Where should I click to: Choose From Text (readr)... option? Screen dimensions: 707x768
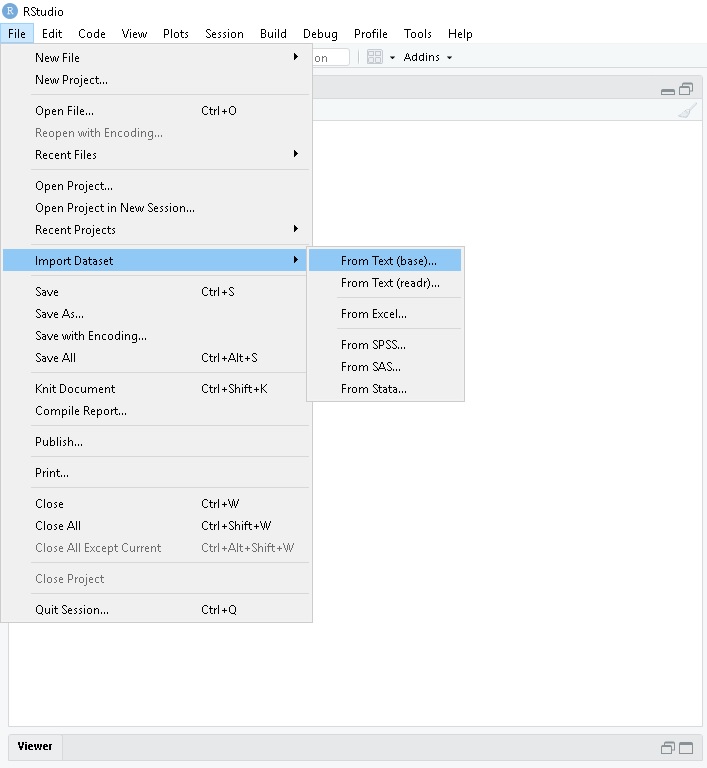click(x=385, y=283)
